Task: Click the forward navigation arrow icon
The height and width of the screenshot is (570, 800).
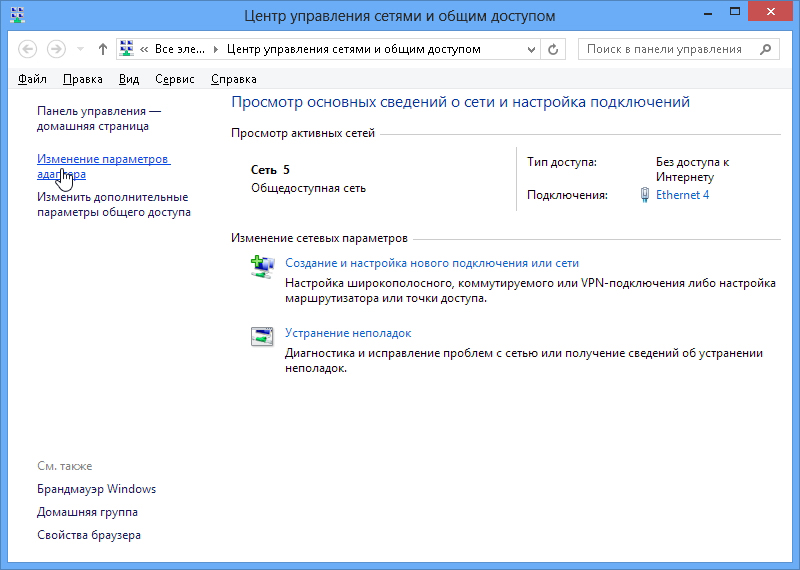Action: click(56, 49)
